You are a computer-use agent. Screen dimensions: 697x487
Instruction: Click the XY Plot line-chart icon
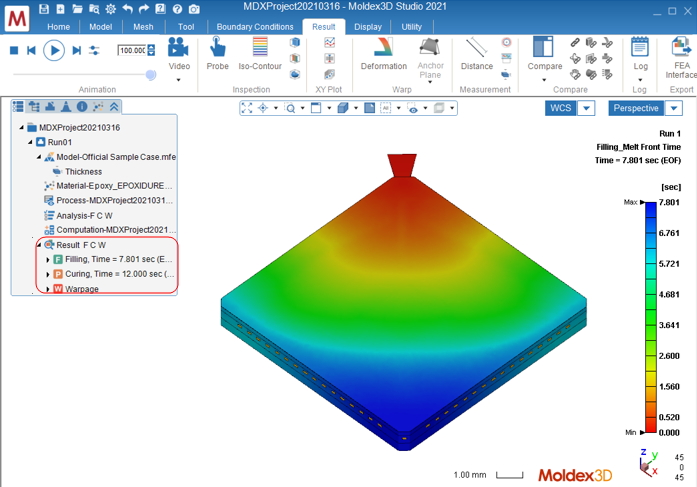[329, 42]
